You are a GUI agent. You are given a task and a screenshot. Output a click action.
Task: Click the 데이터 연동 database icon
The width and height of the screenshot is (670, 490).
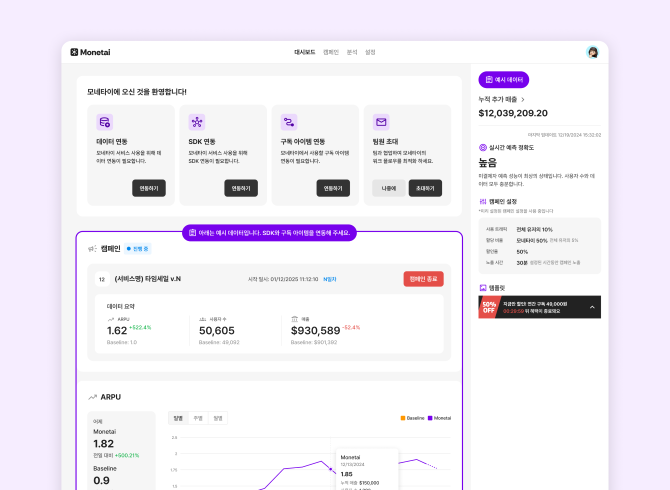click(105, 122)
